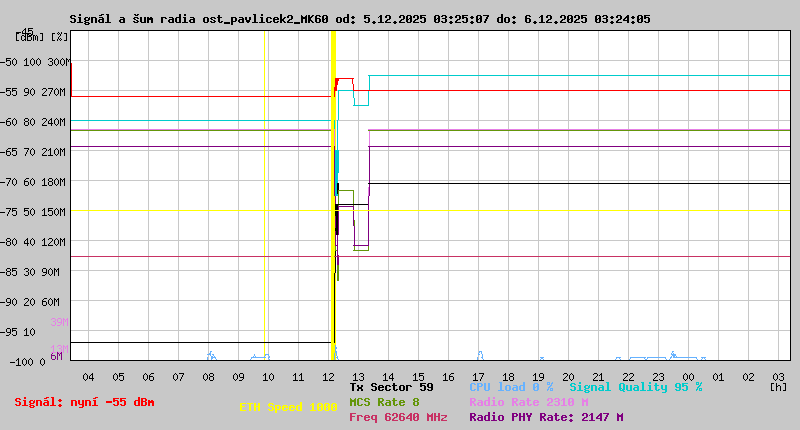Click the 12 hour mark on time axis
The height and width of the screenshot is (430, 800).
click(x=328, y=376)
